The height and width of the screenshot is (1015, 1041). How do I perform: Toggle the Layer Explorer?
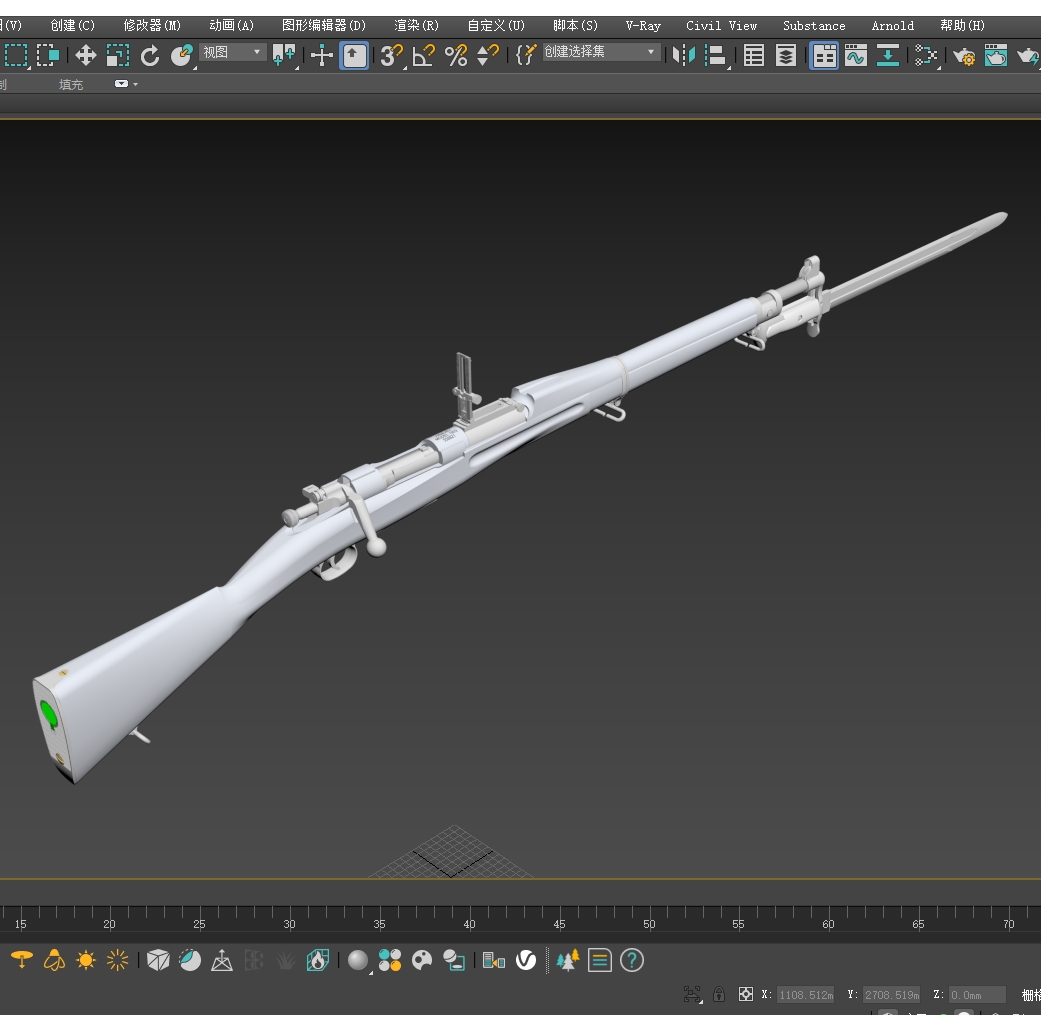pos(785,55)
